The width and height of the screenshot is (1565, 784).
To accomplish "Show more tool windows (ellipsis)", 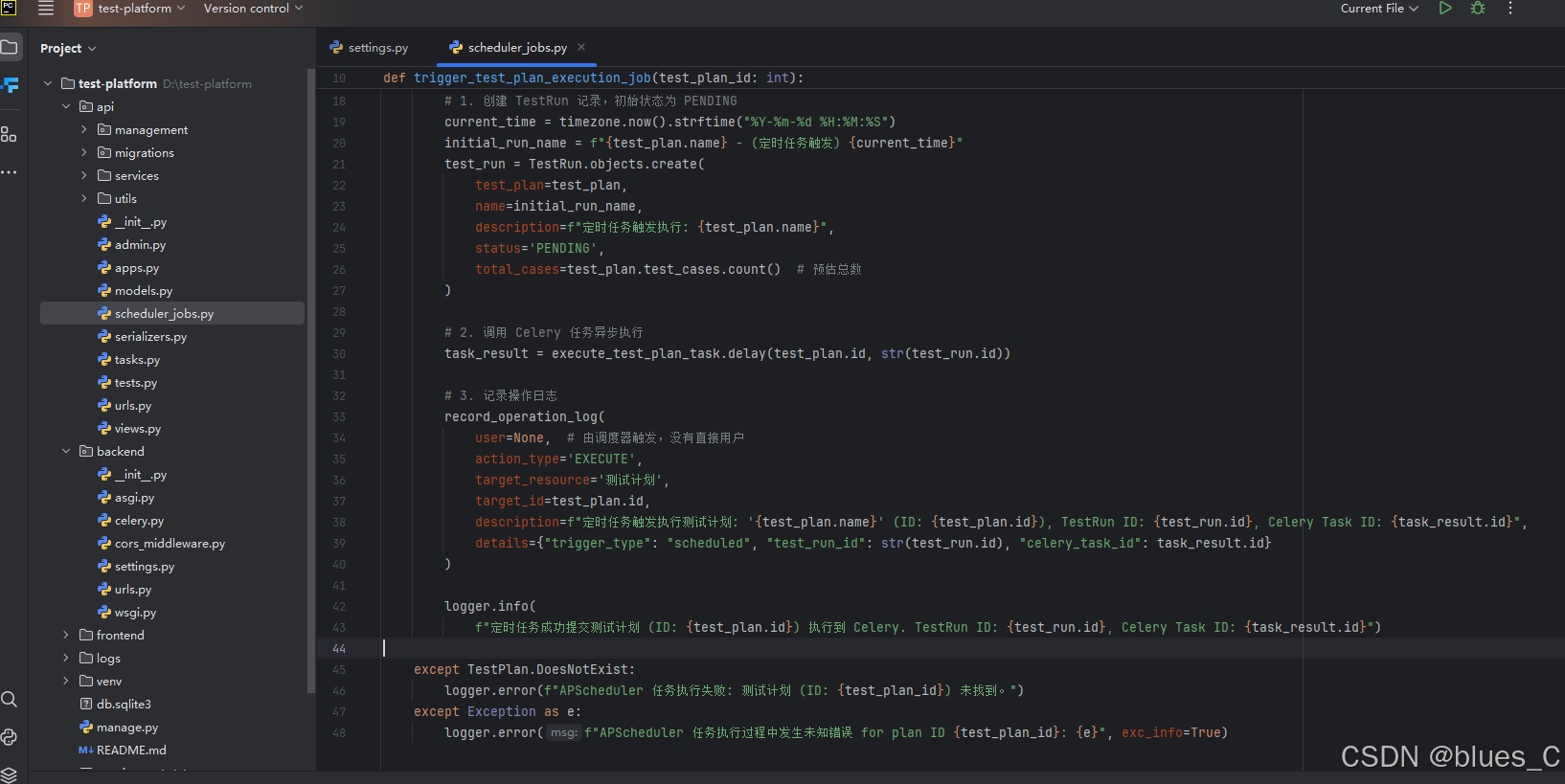I will click(10, 172).
